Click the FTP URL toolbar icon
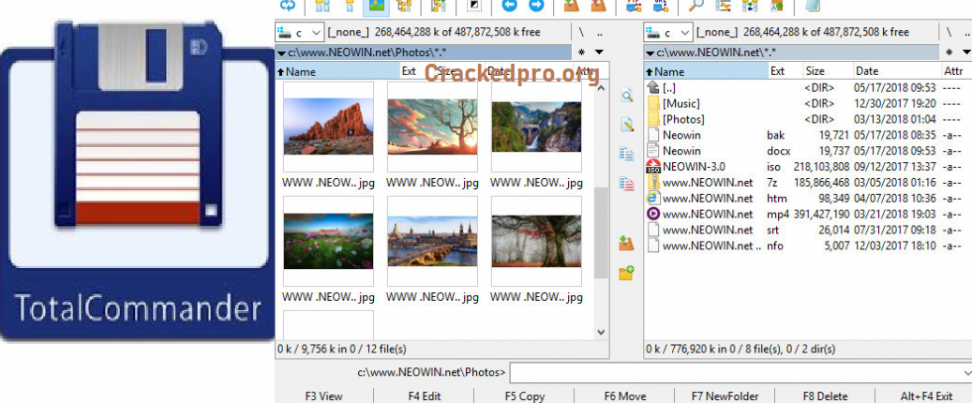Image resolution: width=972 pixels, height=403 pixels. coord(660,6)
